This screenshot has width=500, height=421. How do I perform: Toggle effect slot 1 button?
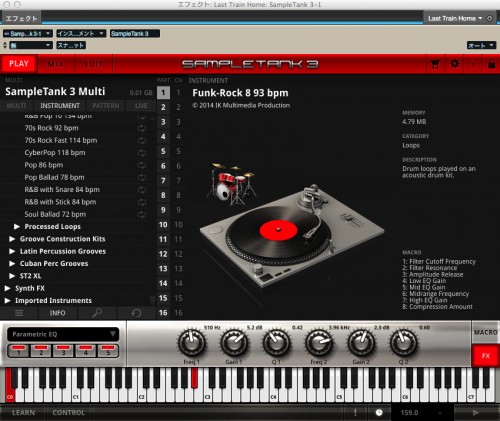19,350
